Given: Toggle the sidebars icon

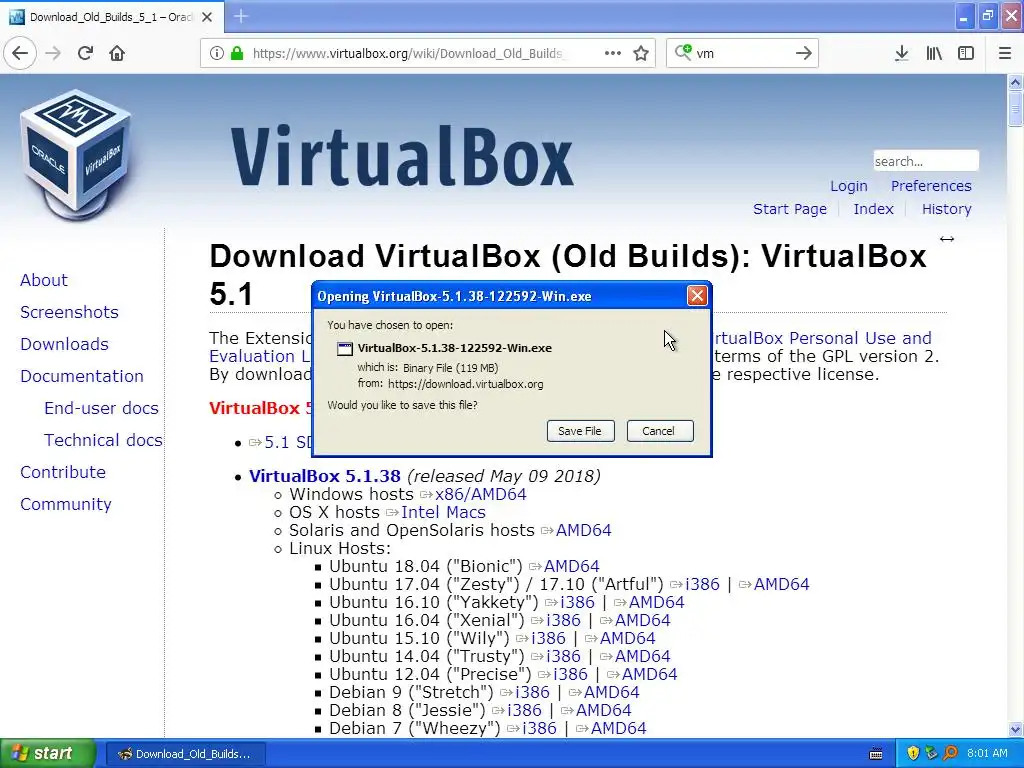Looking at the screenshot, I should pyautogui.click(x=966, y=54).
